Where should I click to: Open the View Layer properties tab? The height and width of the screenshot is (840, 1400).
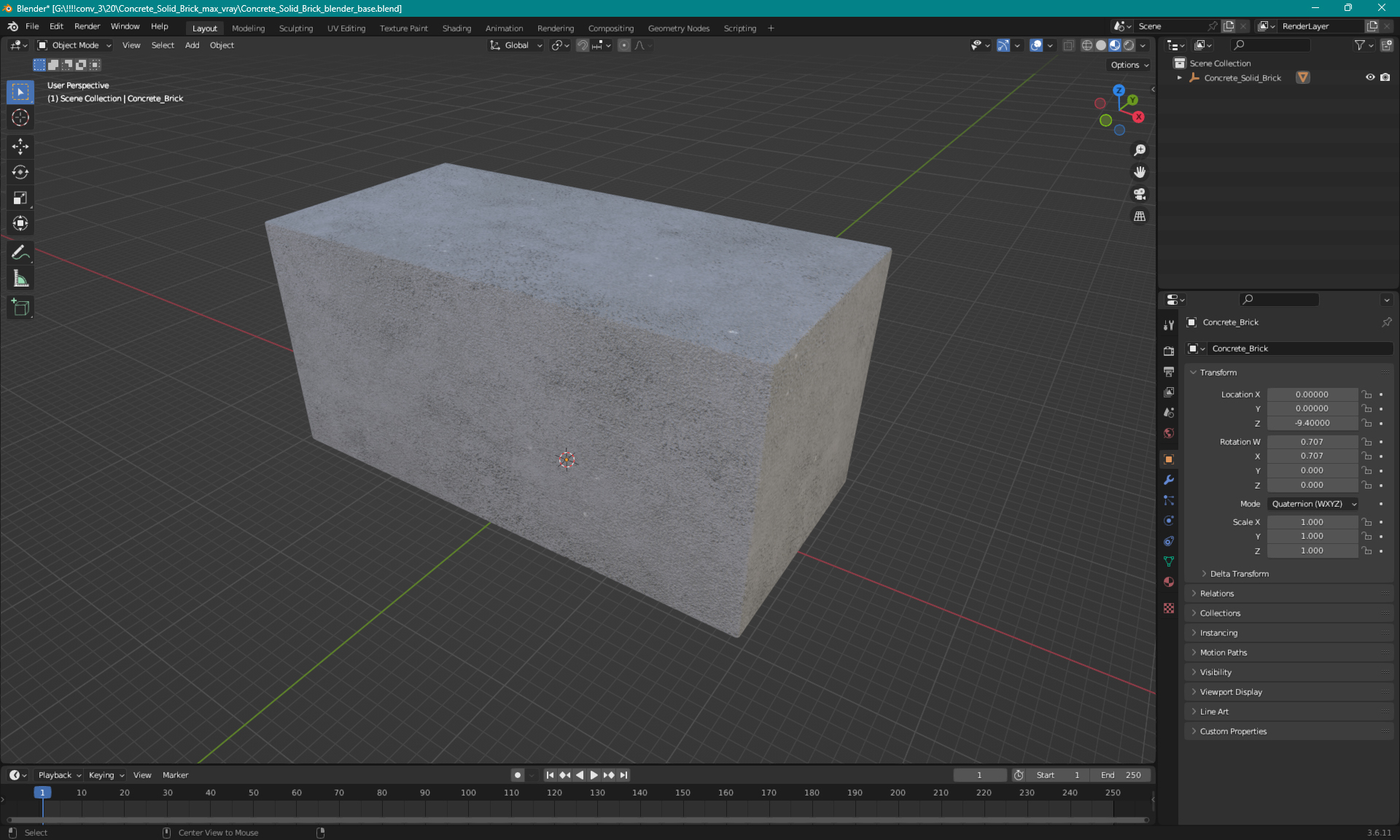pyautogui.click(x=1169, y=392)
